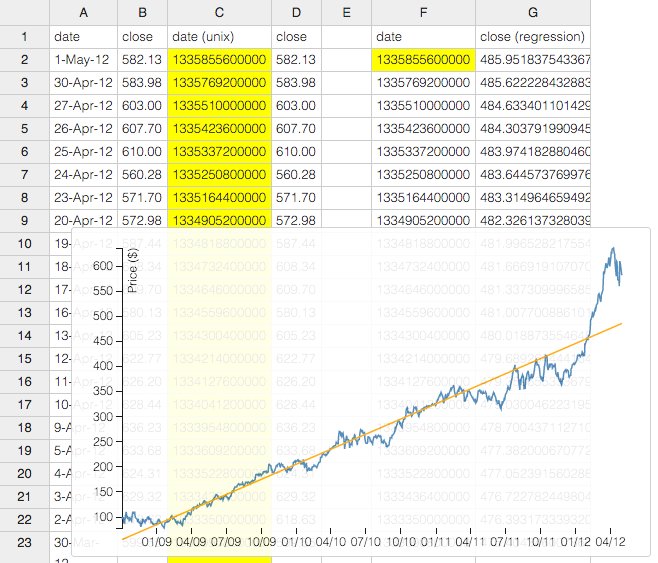Image resolution: width=658 pixels, height=563 pixels.
Task: Click yellow cell 1334905200000 in column C
Action: (x=219, y=220)
